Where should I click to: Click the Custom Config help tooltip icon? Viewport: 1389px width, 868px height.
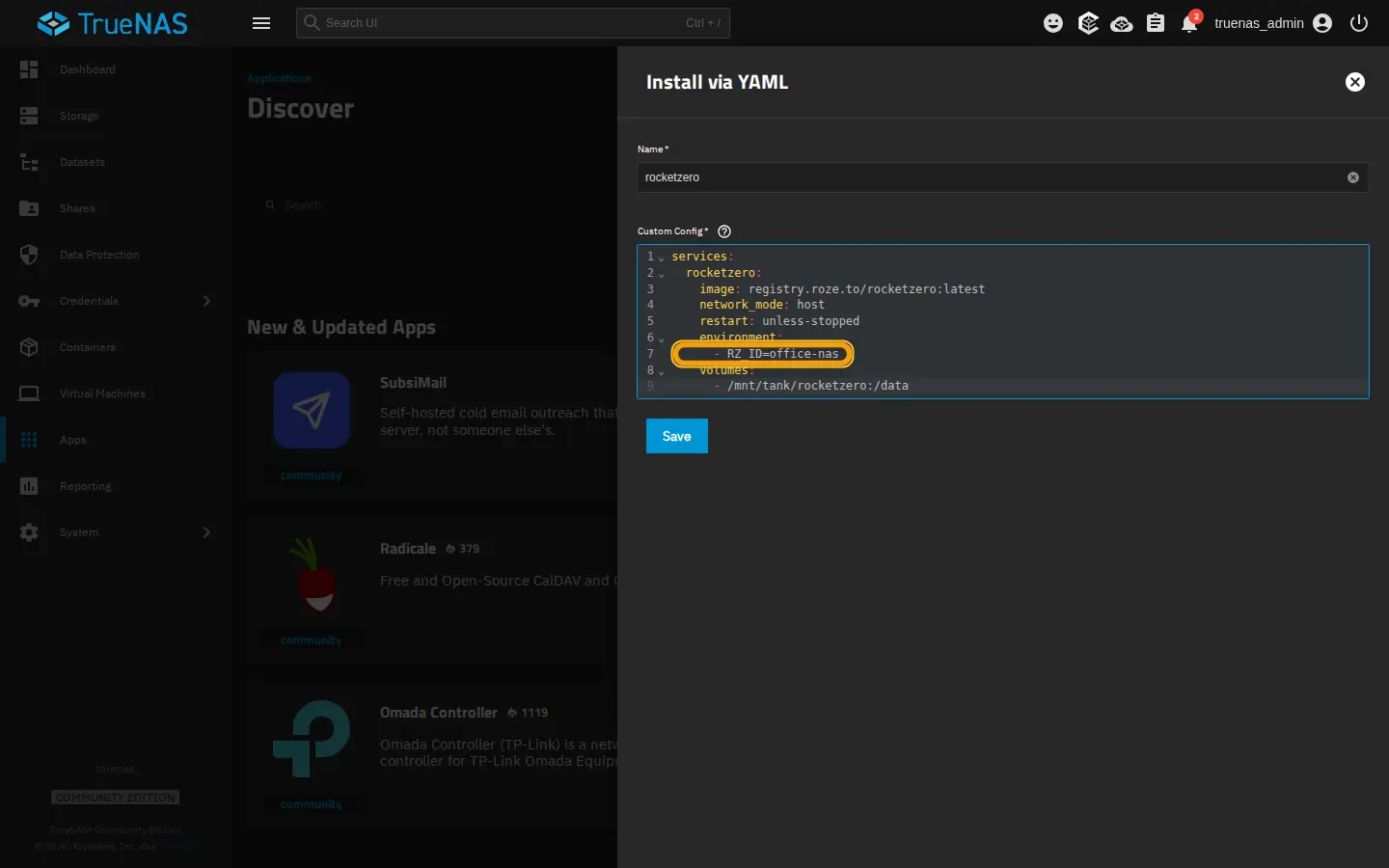[724, 231]
